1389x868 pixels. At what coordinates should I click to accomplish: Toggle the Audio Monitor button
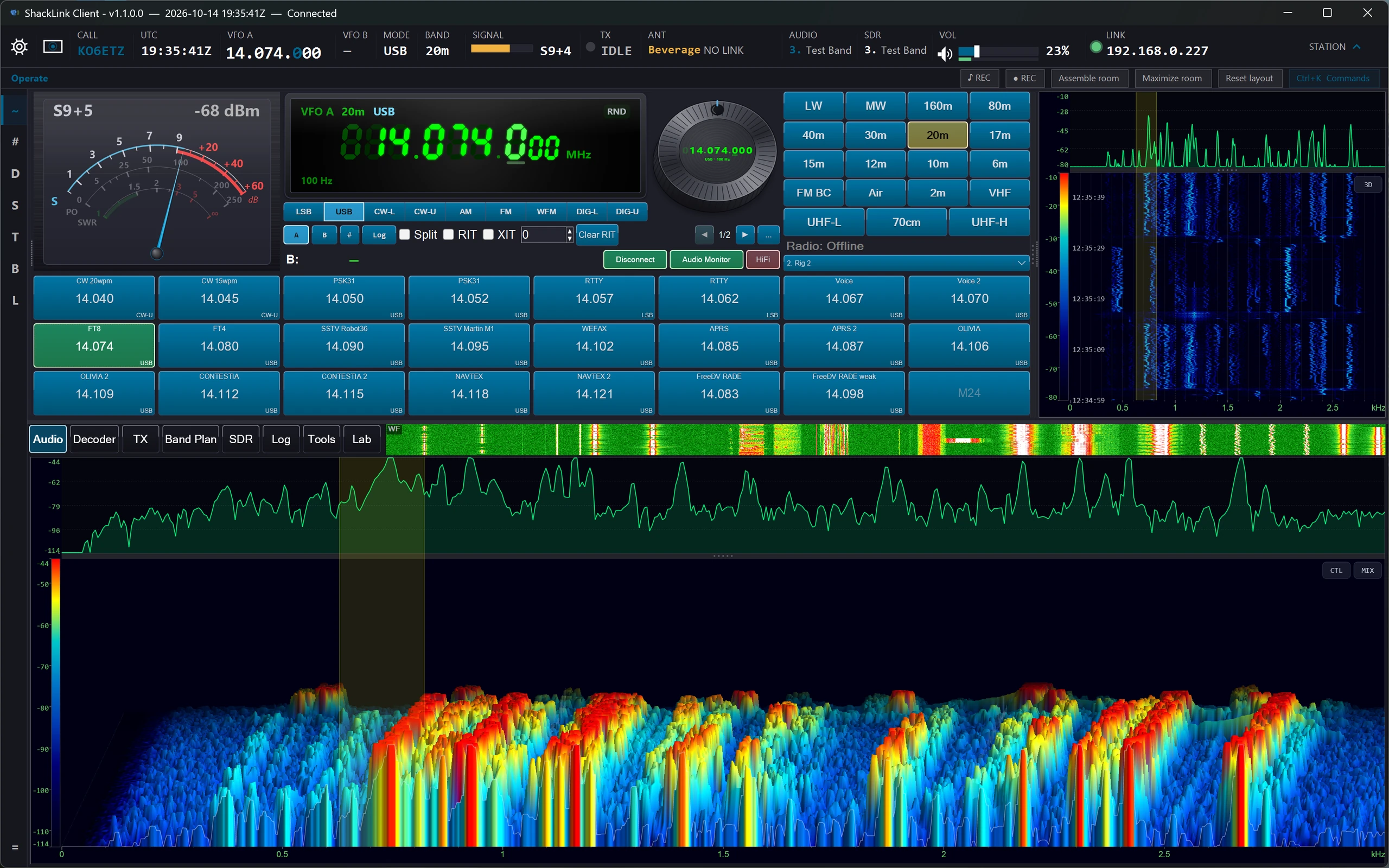(706, 259)
